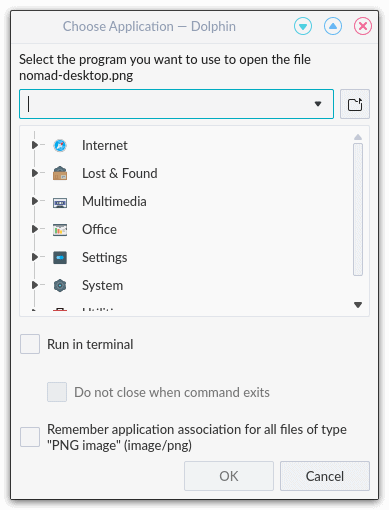389x510 pixels.
Task: Click the Office category chart icon
Action: [x=60, y=230]
